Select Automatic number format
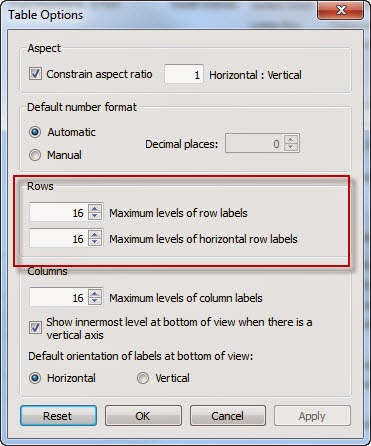The height and width of the screenshot is (446, 371). (x=35, y=132)
